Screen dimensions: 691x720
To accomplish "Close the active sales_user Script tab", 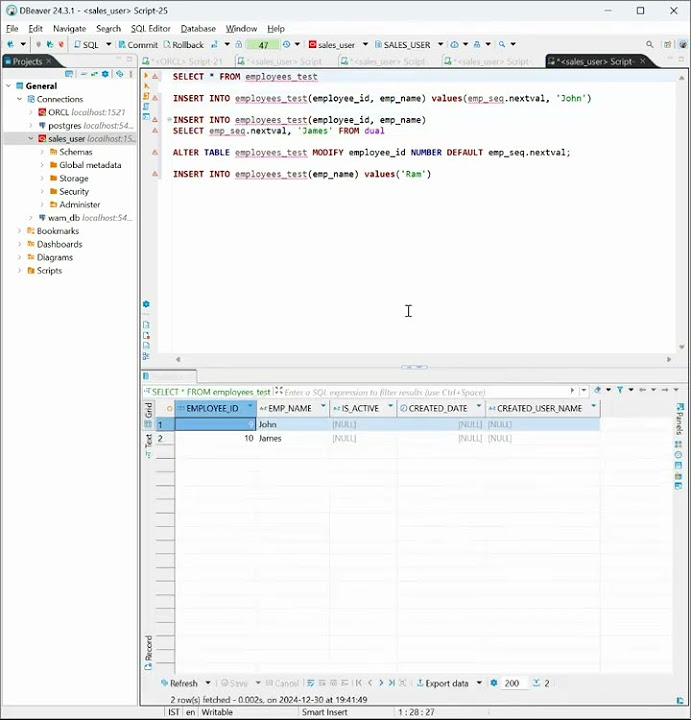I will [x=643, y=61].
